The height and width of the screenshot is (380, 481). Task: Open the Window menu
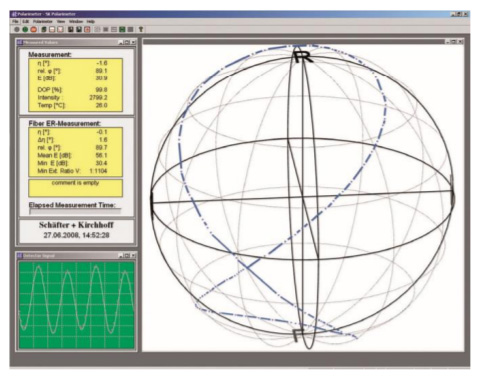pos(76,22)
